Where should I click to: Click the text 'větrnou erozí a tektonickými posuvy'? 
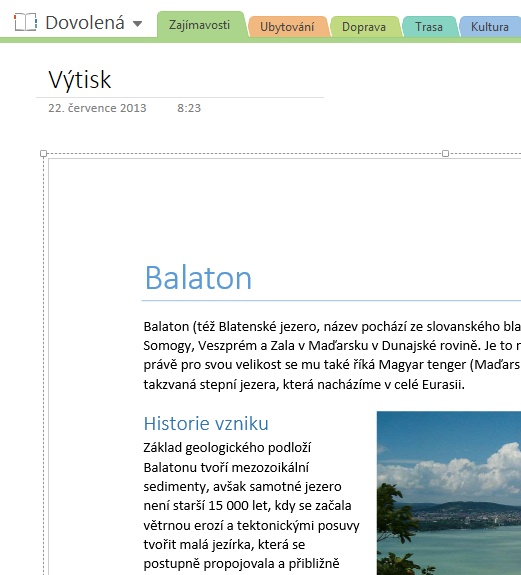pos(252,525)
